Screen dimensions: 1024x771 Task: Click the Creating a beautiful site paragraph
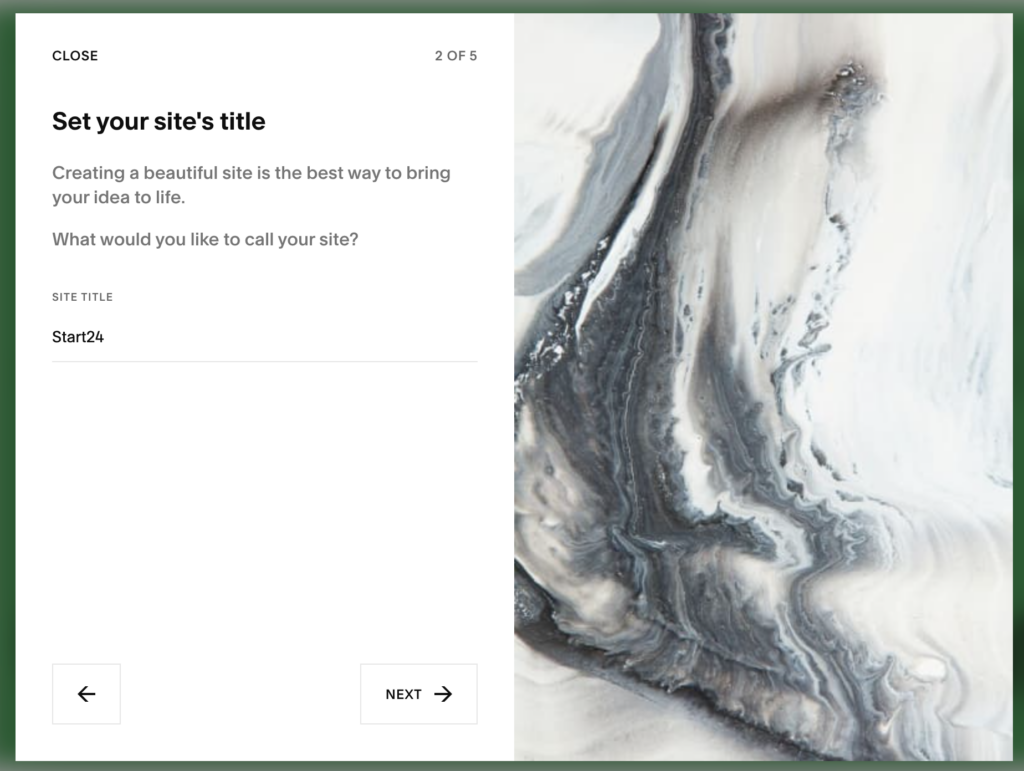(251, 185)
